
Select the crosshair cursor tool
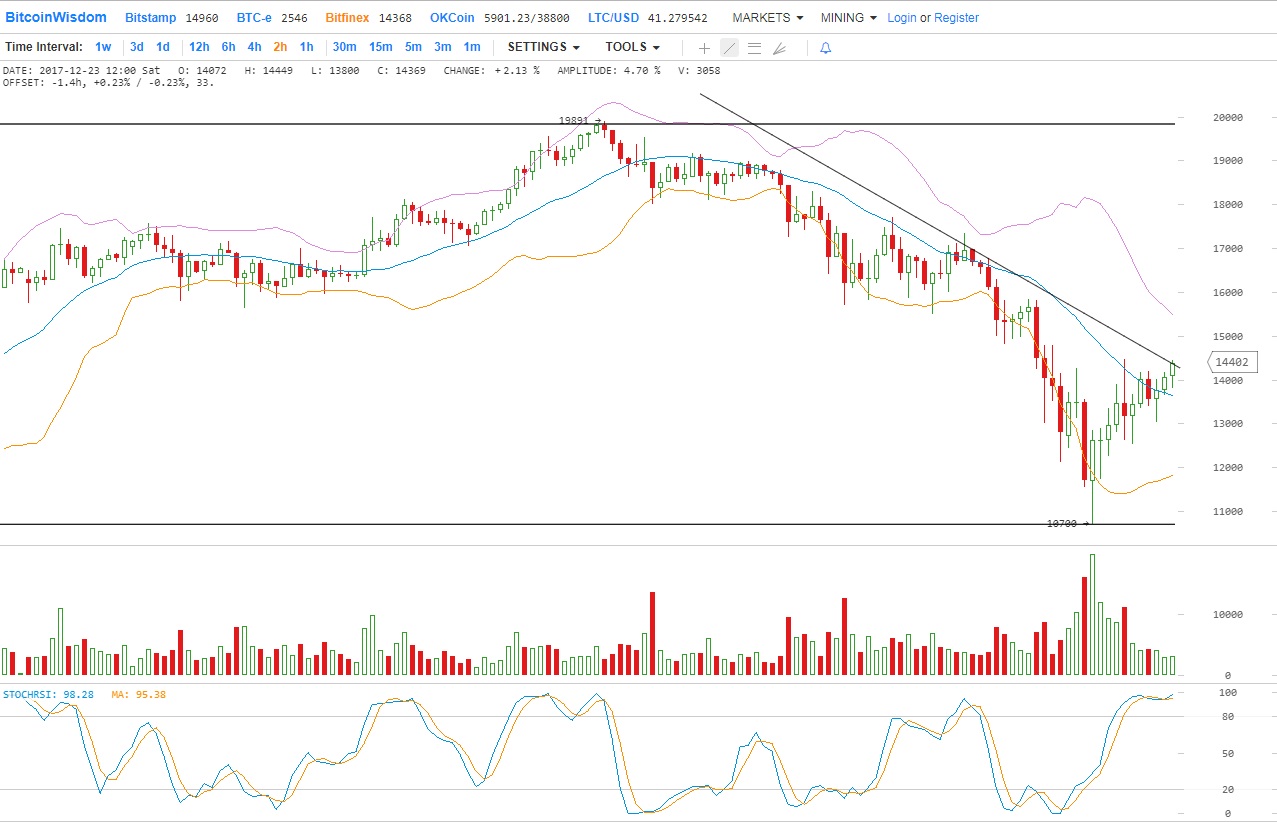704,48
